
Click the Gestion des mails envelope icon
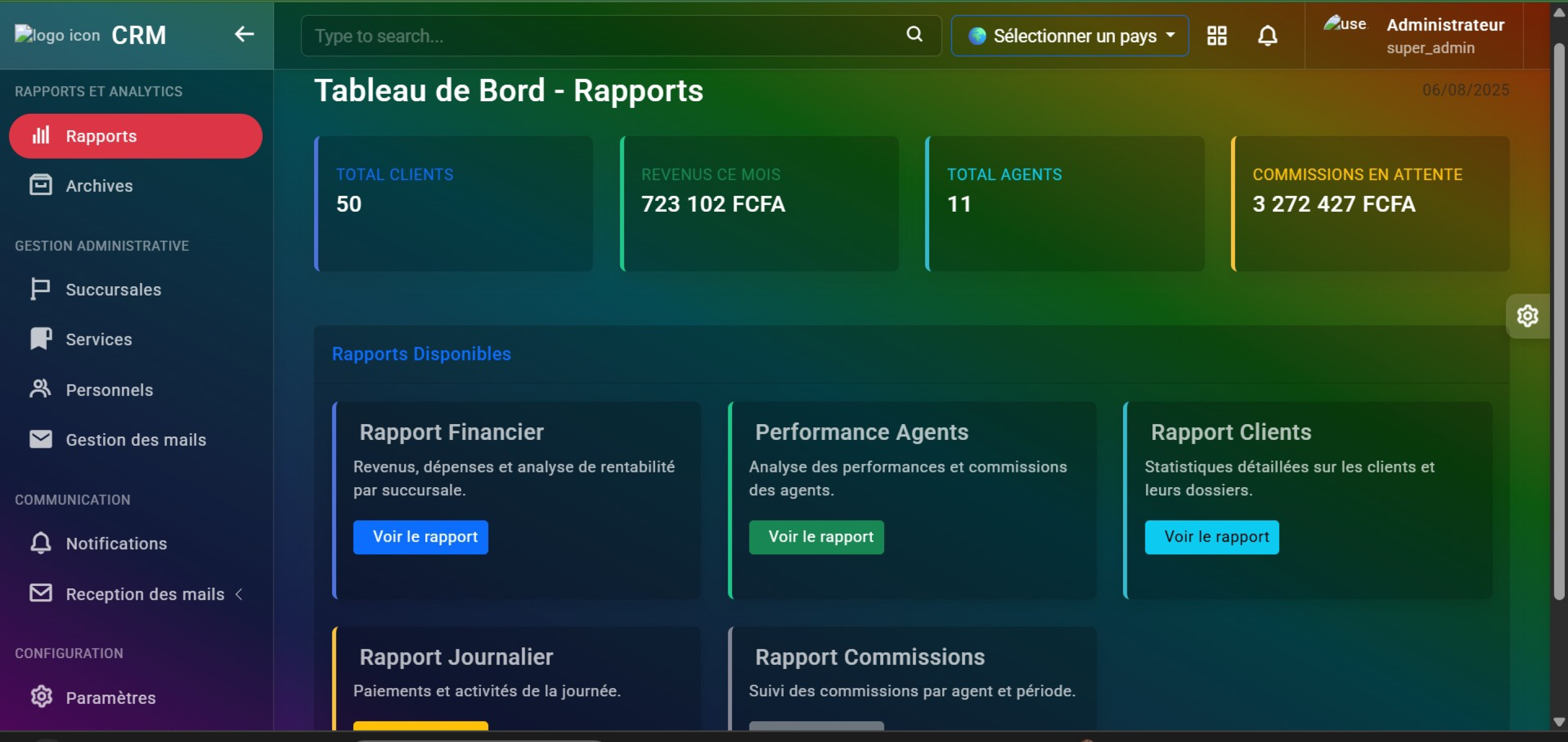[41, 439]
